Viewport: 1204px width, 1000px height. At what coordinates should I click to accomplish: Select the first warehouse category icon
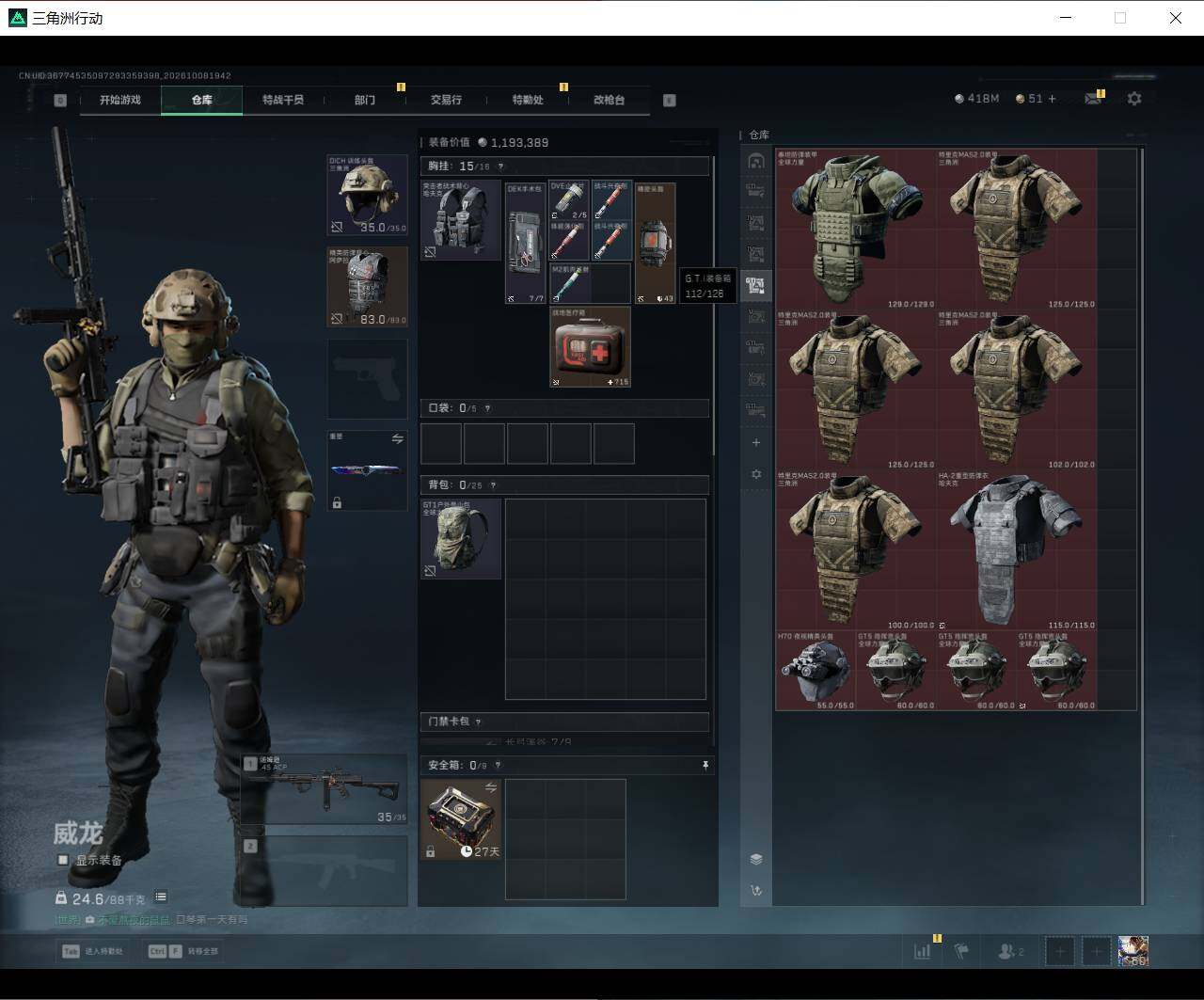756,160
